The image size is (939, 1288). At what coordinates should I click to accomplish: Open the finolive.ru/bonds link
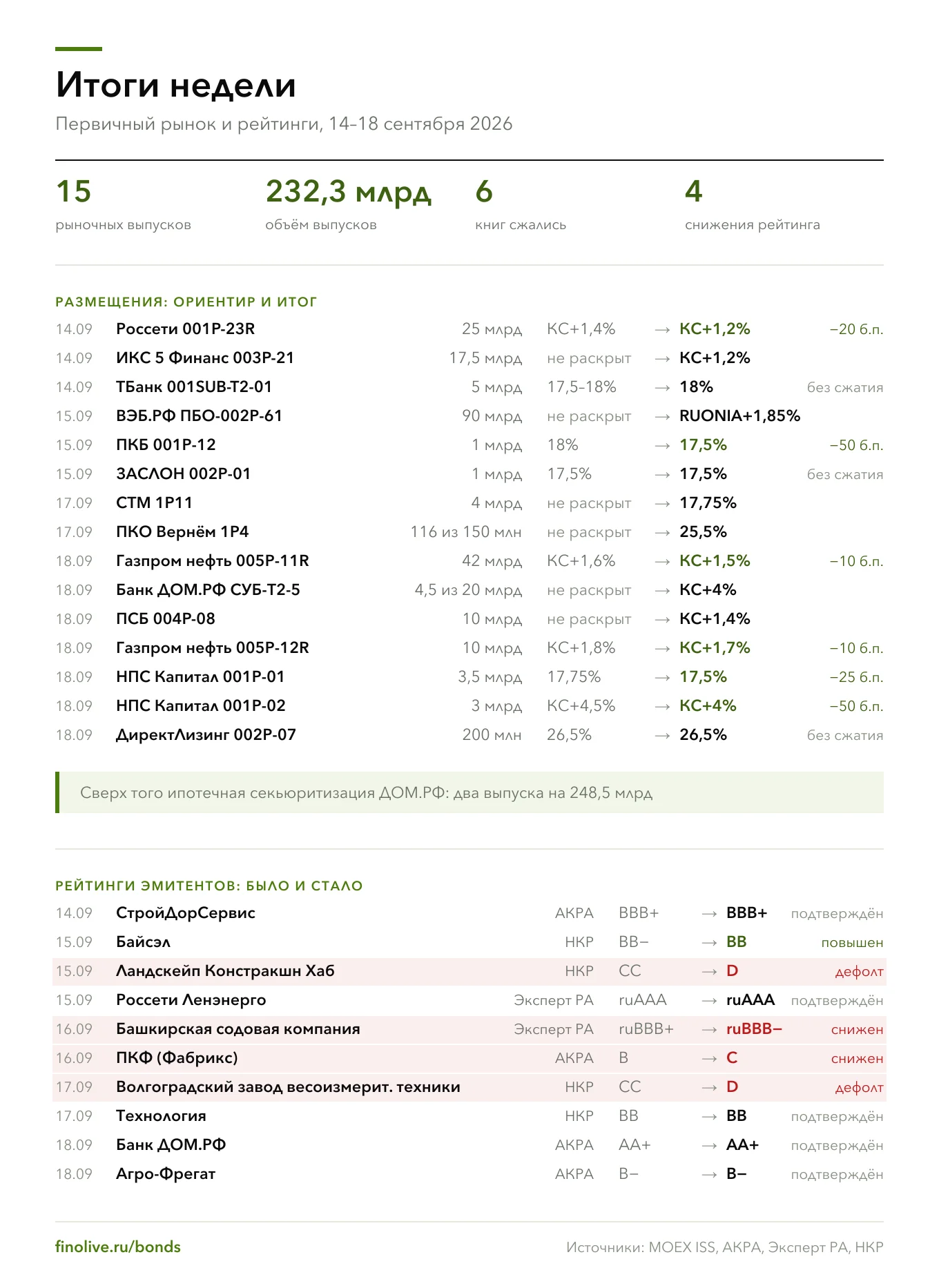(118, 1247)
